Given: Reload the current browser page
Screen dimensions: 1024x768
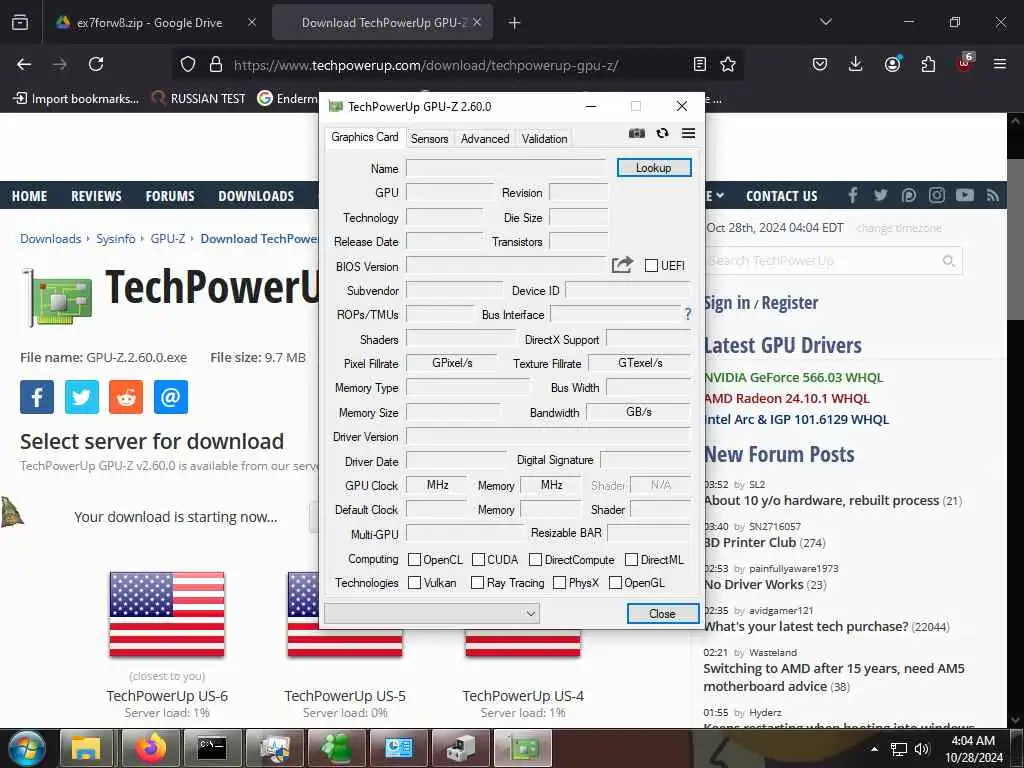Looking at the screenshot, I should [x=96, y=64].
